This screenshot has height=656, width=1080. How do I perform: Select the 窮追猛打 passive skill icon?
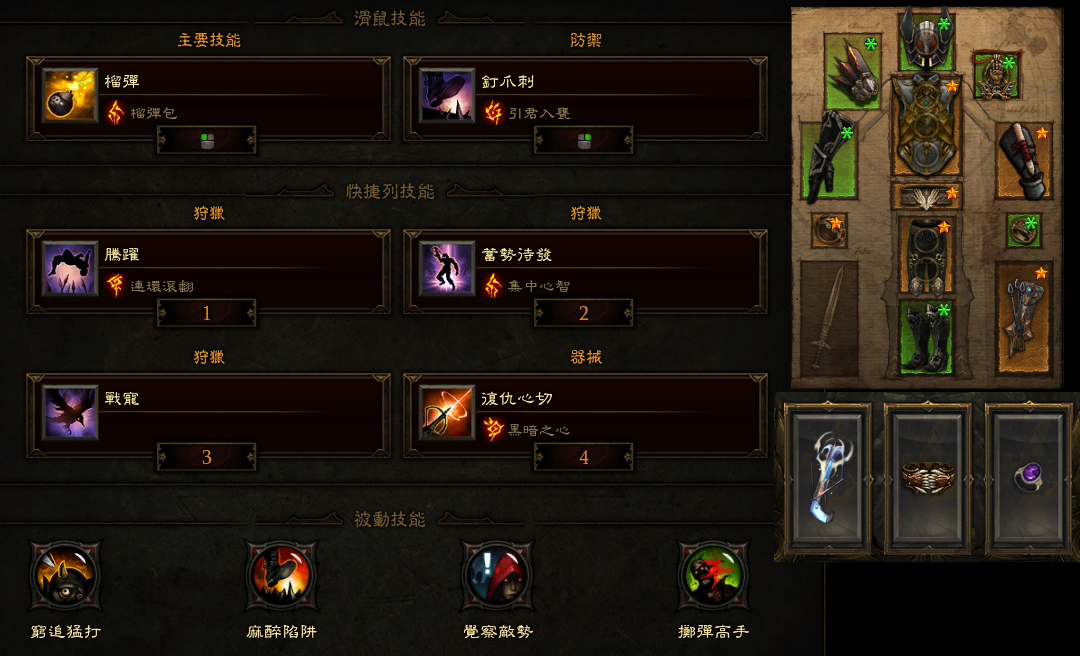tap(66, 576)
